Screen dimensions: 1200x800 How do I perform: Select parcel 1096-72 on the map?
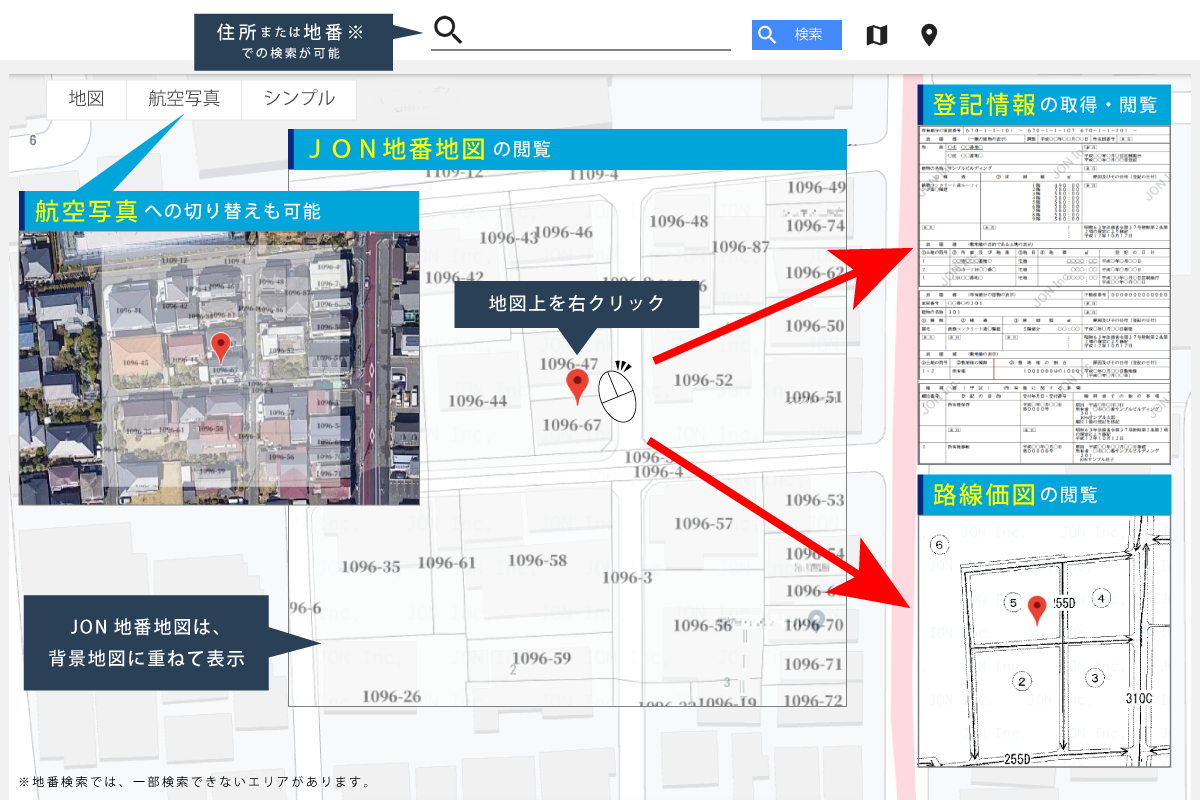pos(815,700)
